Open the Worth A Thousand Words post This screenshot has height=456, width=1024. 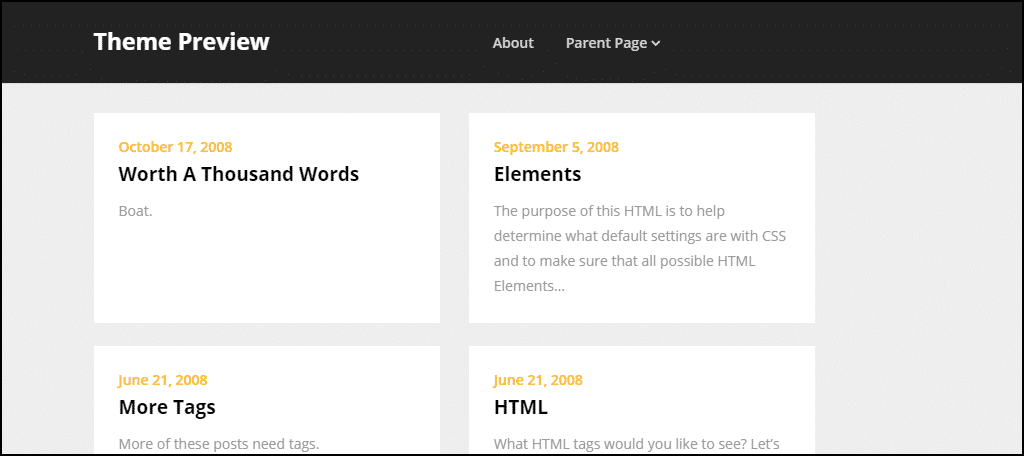click(238, 174)
